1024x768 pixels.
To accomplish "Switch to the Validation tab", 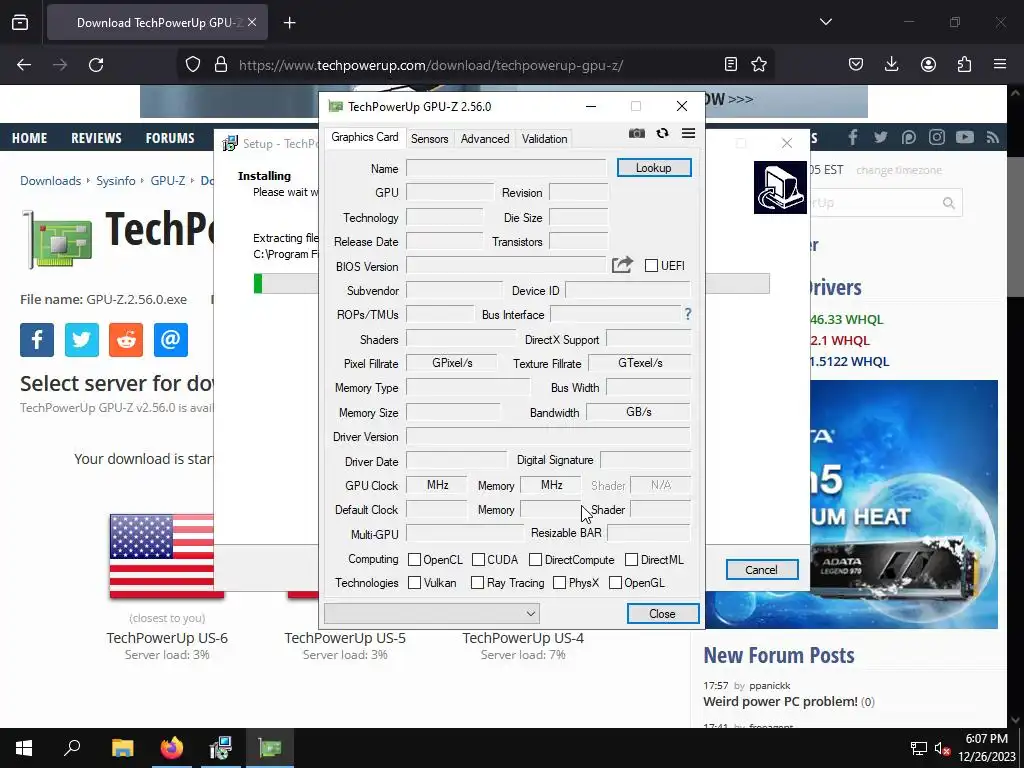I will pyautogui.click(x=544, y=138).
